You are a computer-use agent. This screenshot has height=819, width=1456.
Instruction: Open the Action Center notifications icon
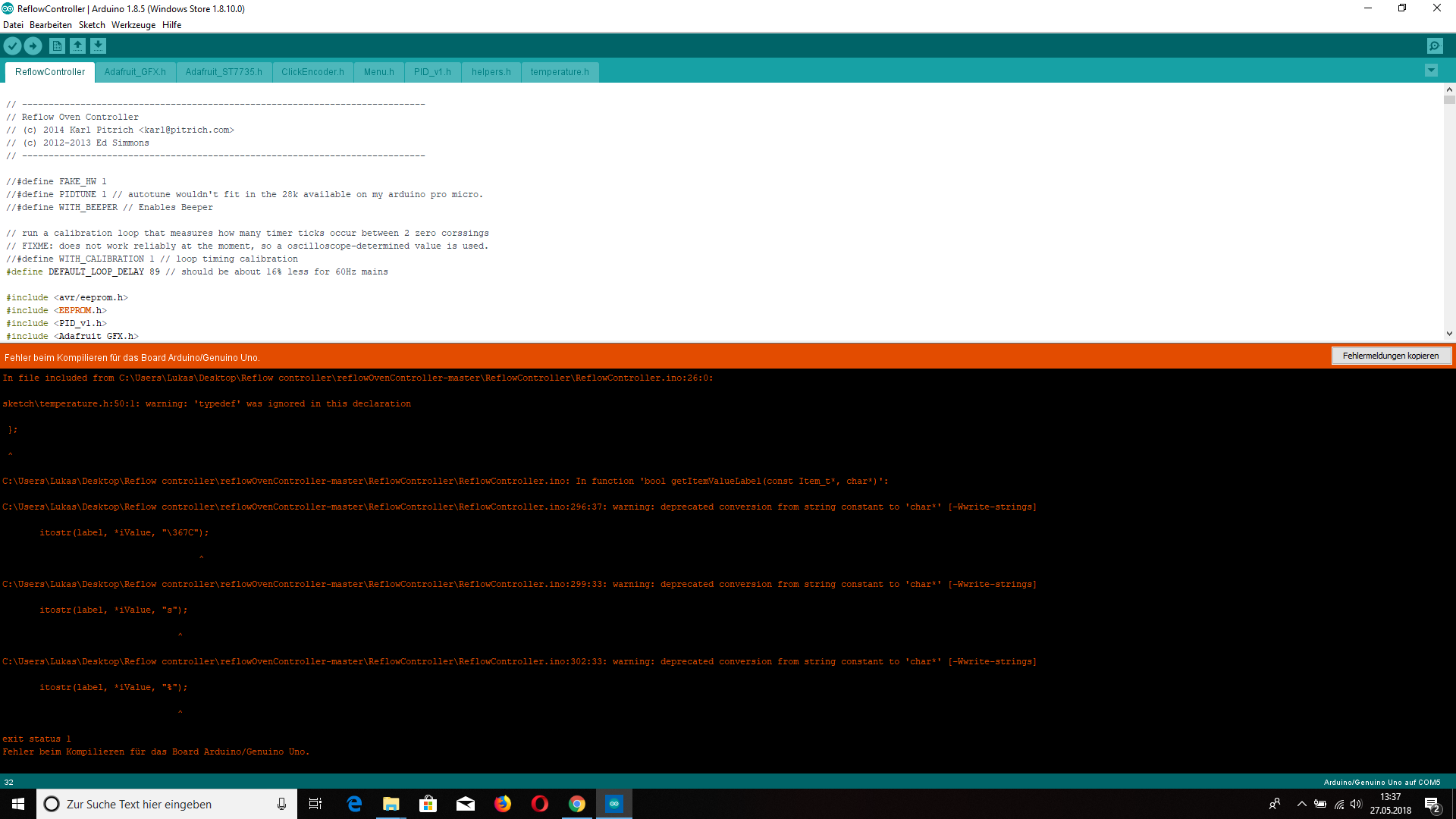click(1432, 804)
